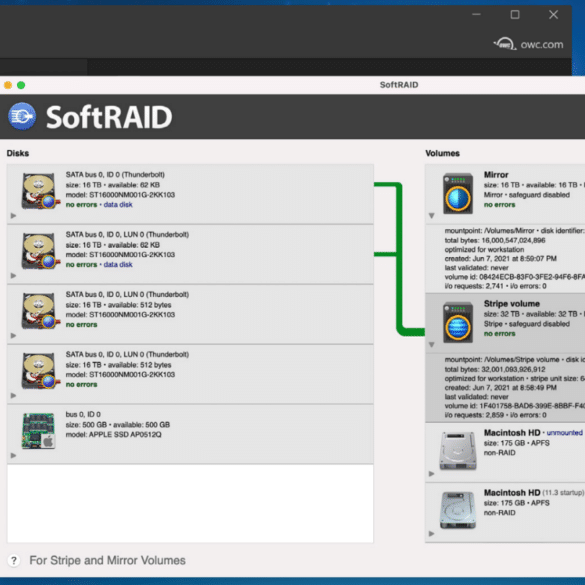Click the 'bus 0, ID 0' Apple SSD title
The height and width of the screenshot is (585, 585).
[x=83, y=414]
